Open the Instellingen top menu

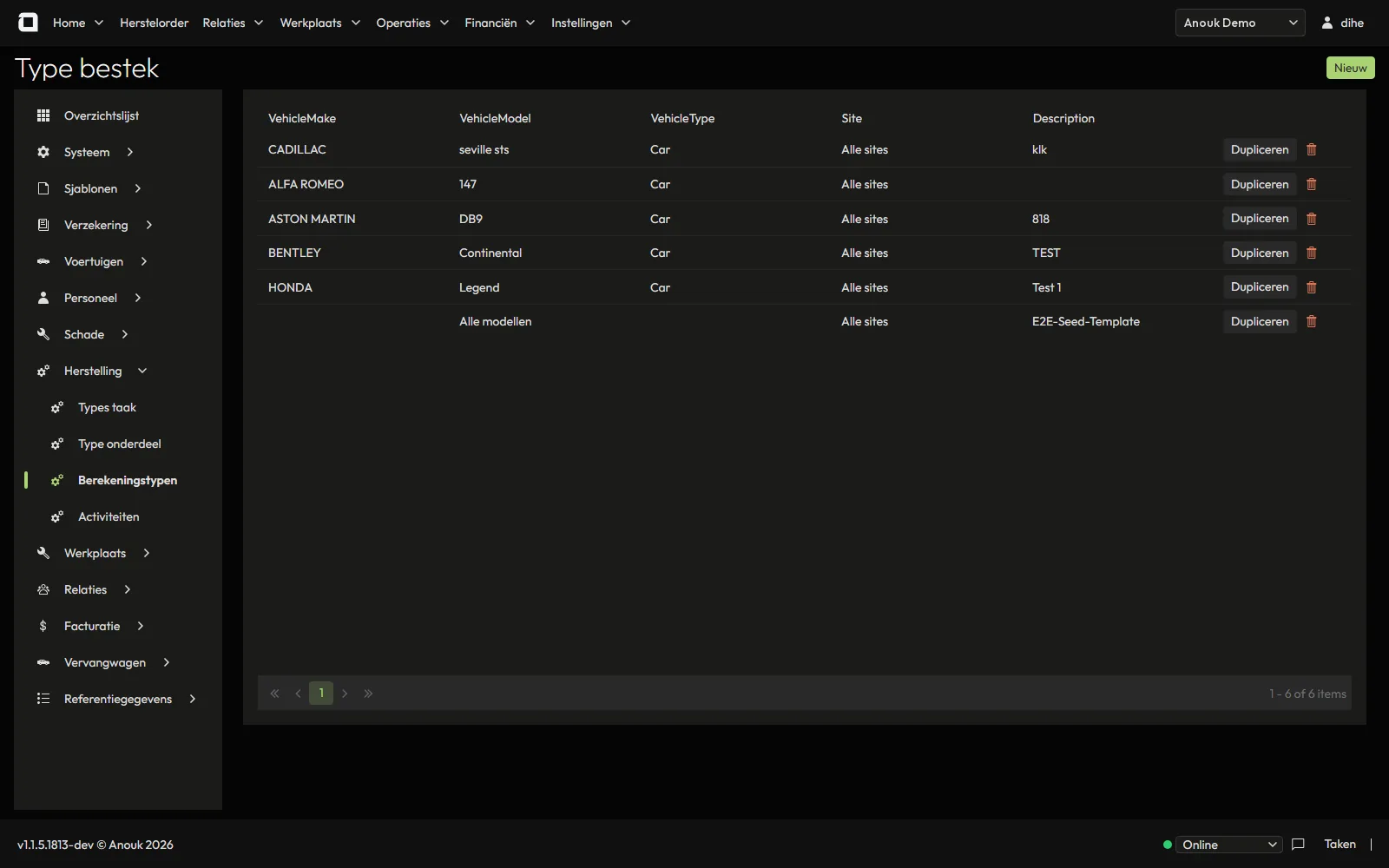click(590, 23)
